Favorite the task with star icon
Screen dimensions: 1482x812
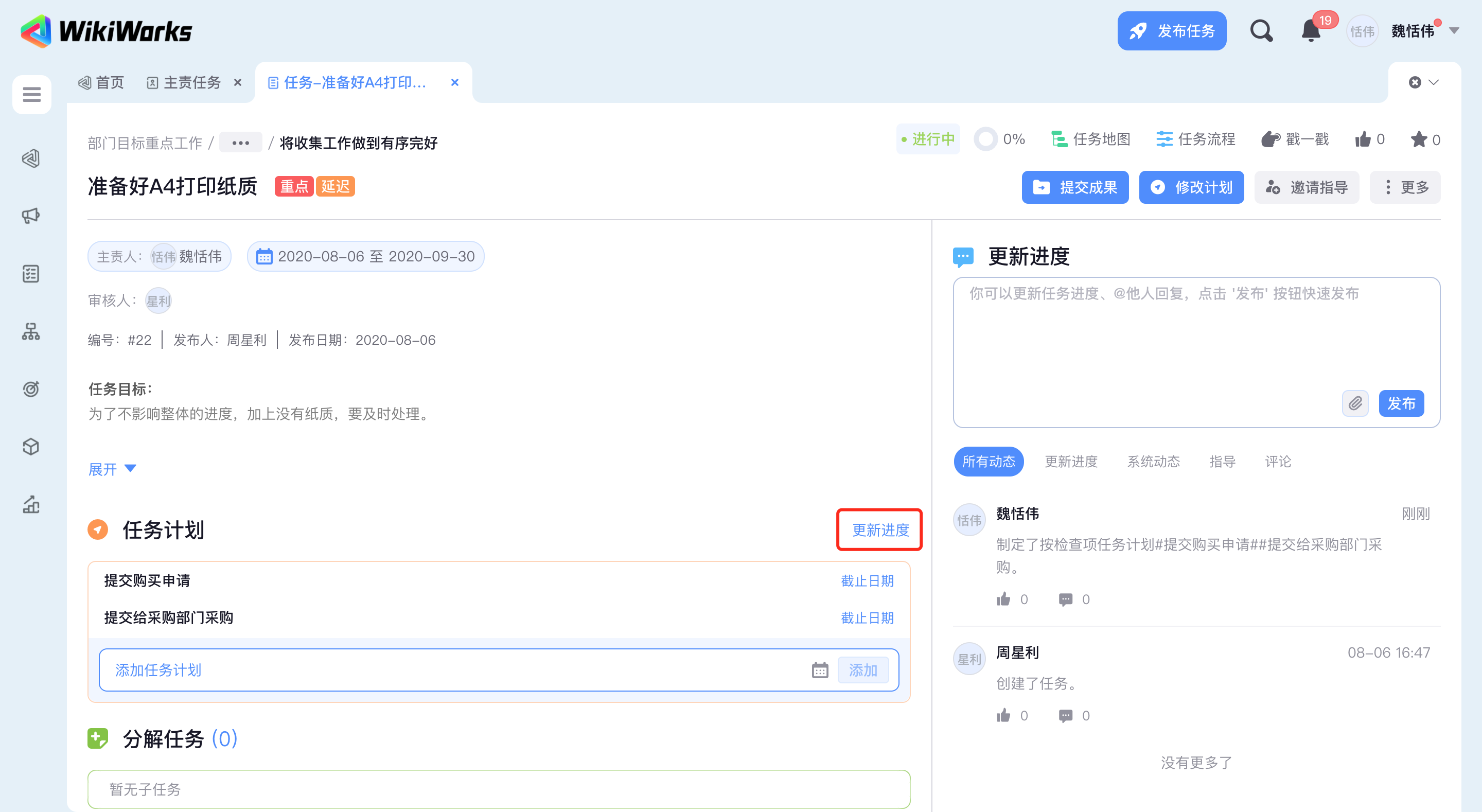[1419, 139]
